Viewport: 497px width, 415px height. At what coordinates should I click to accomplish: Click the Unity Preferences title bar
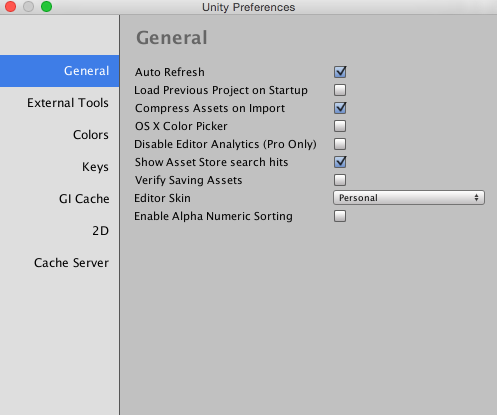248,7
